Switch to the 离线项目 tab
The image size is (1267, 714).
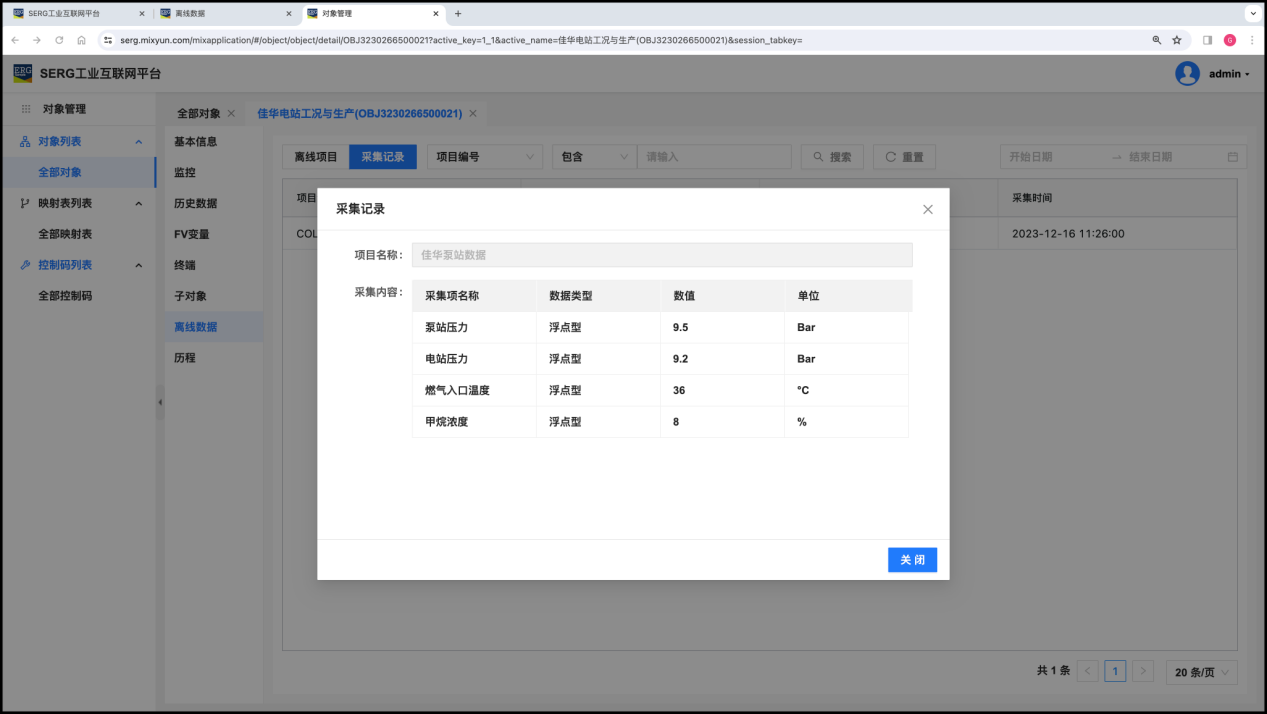tap(316, 157)
